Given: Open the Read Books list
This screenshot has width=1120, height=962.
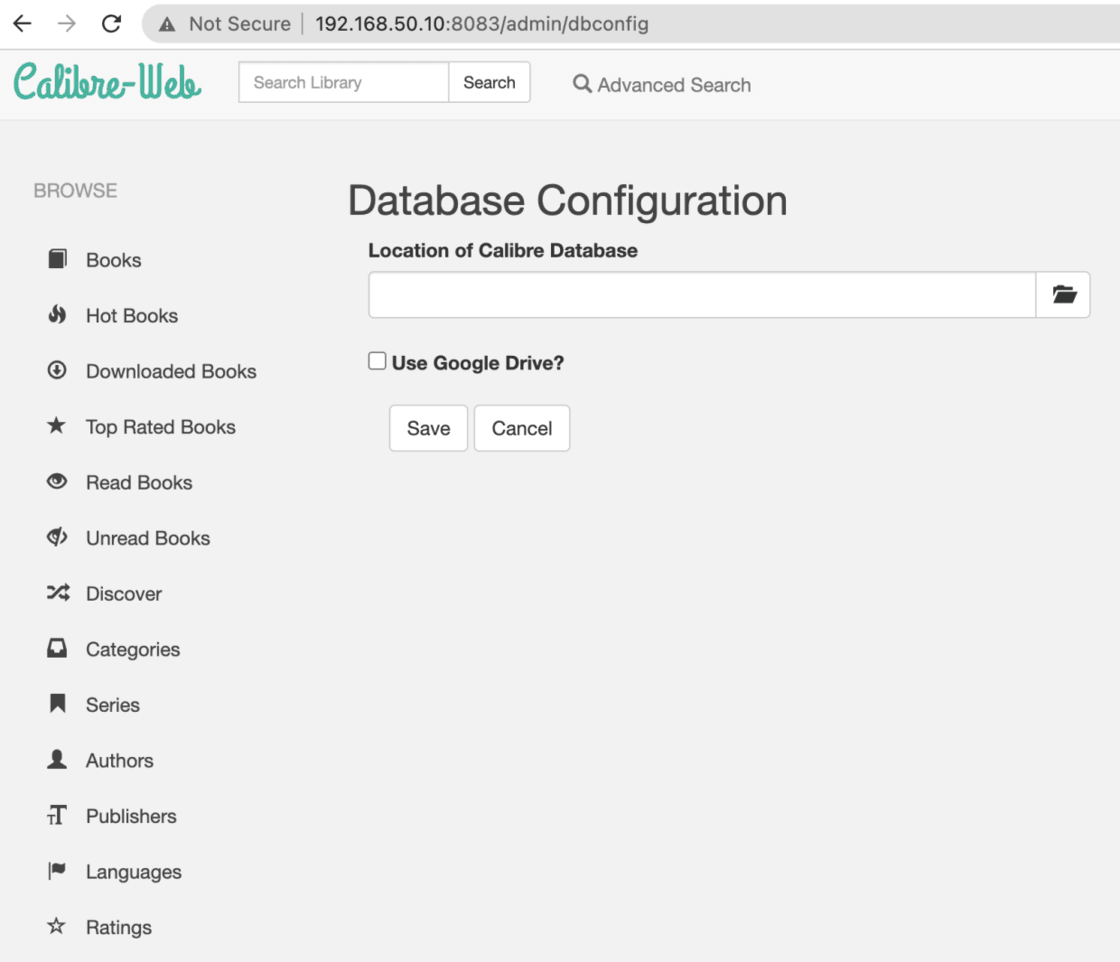Looking at the screenshot, I should pos(138,483).
